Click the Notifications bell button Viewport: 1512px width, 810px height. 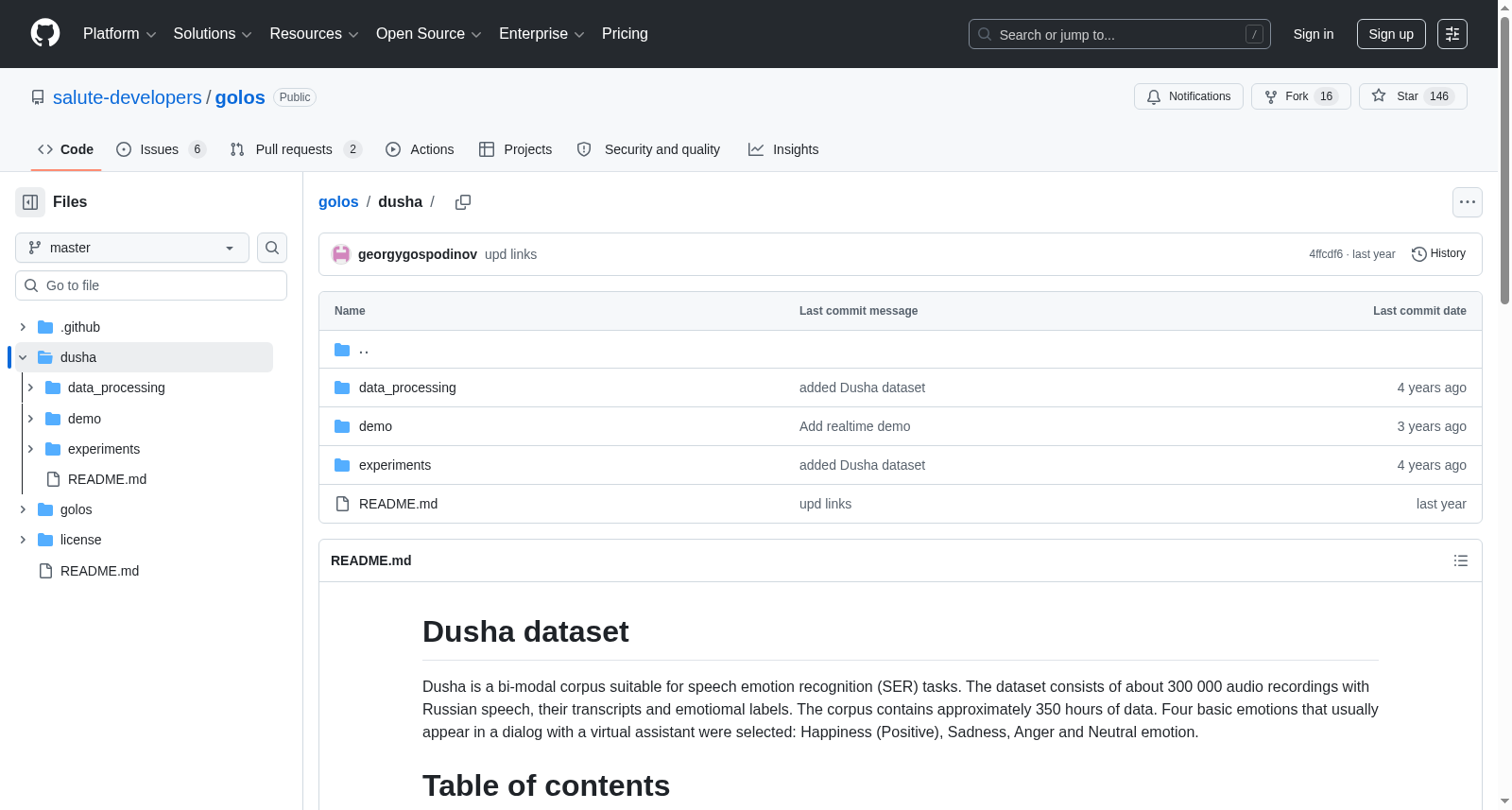pyautogui.click(x=1189, y=96)
